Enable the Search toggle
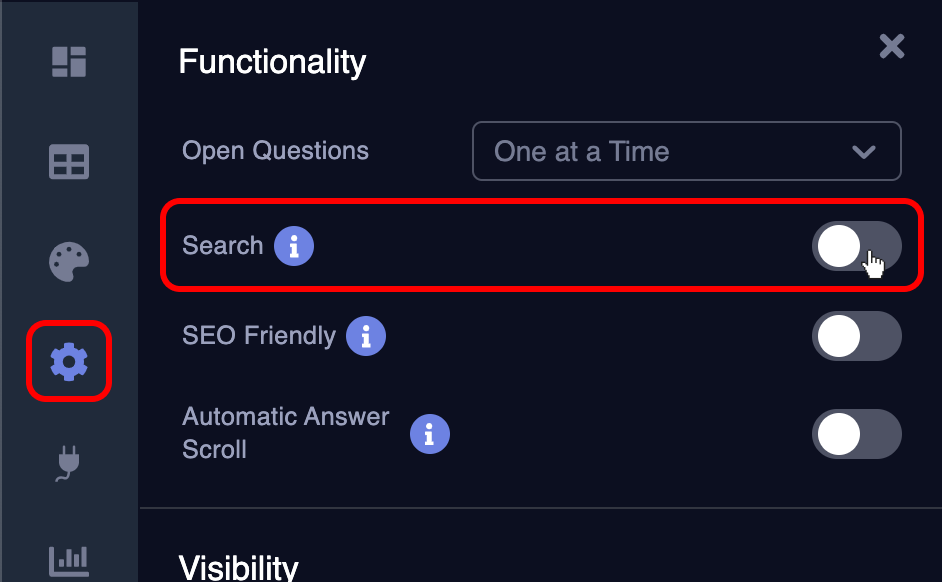This screenshot has height=582, width=942. tap(856, 246)
